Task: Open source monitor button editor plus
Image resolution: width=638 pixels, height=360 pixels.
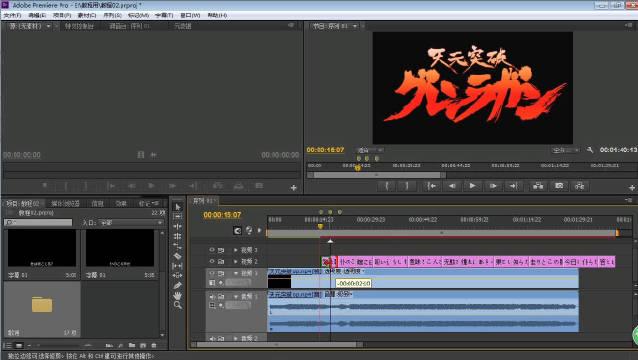Action: (x=294, y=188)
